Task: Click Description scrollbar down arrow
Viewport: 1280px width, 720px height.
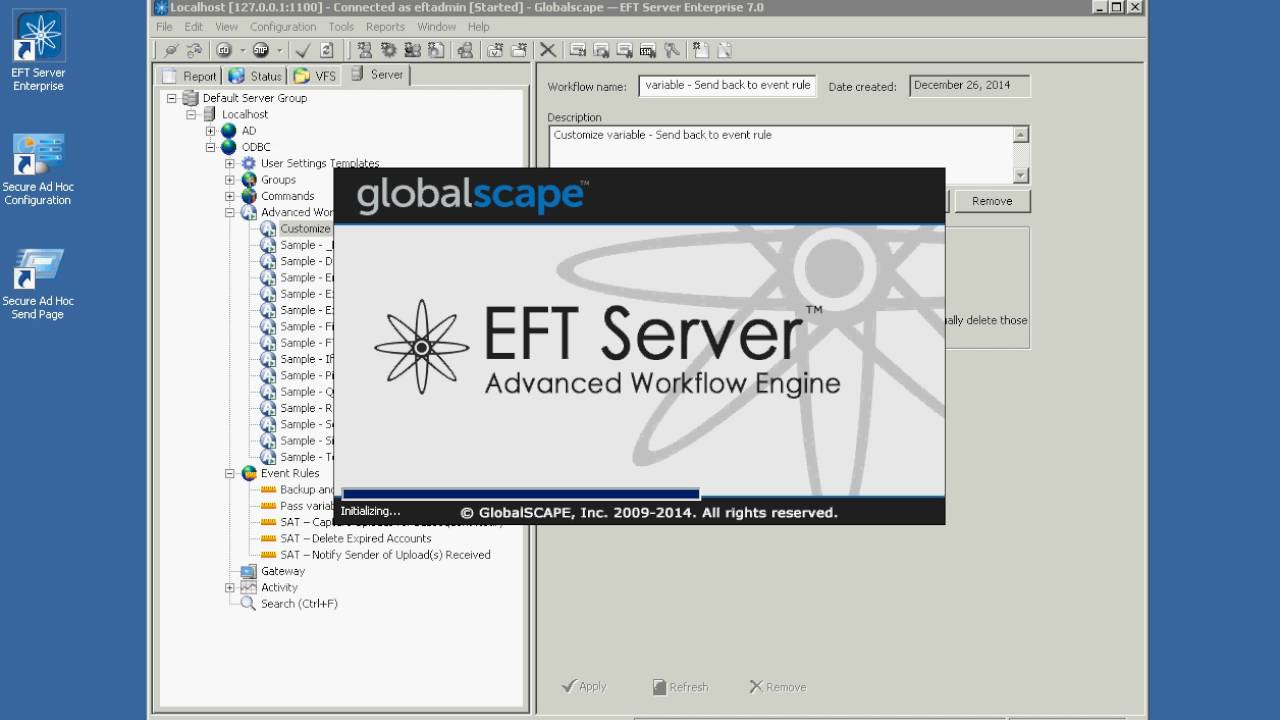Action: (1021, 175)
